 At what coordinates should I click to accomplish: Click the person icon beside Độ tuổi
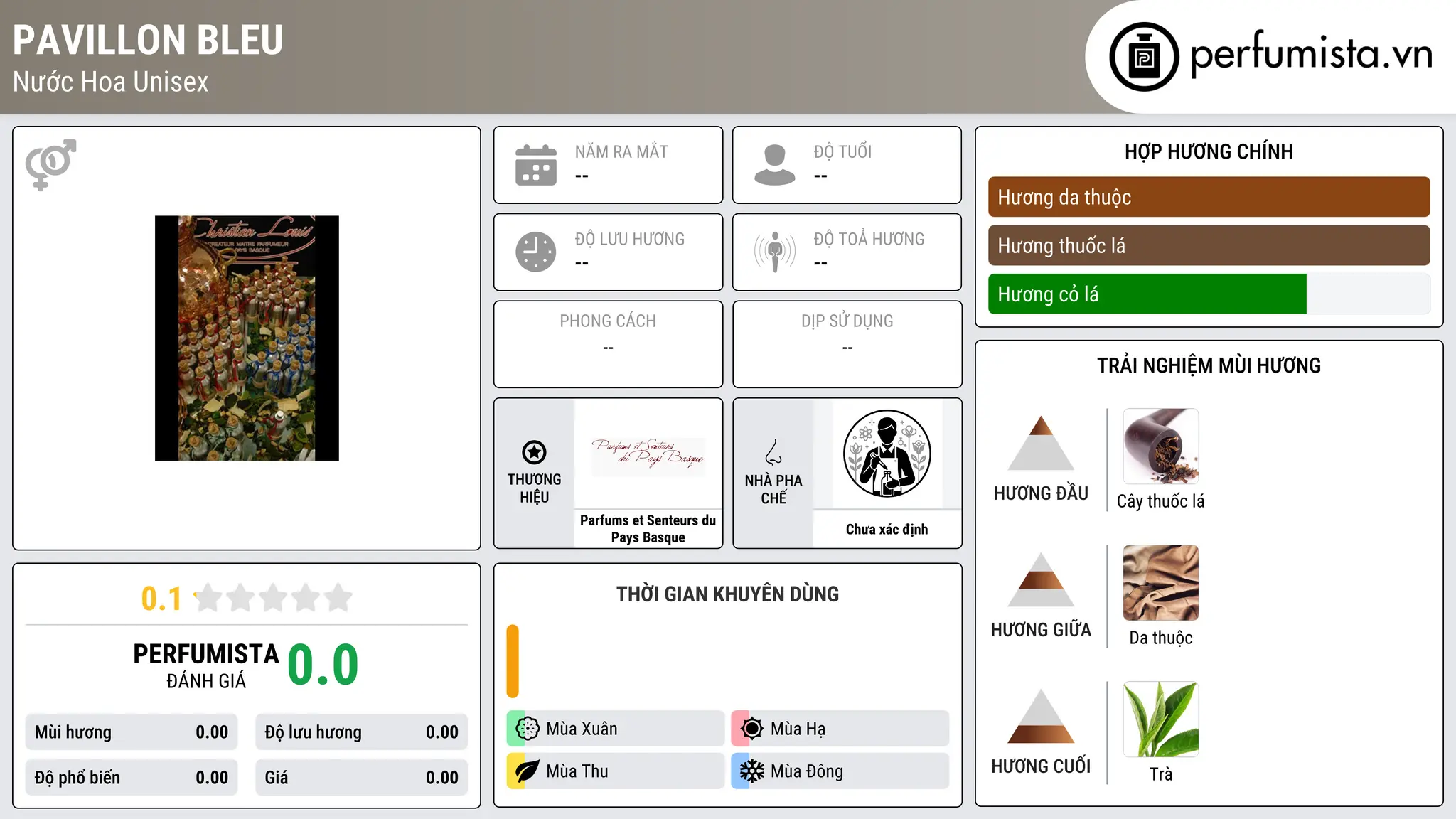click(775, 165)
